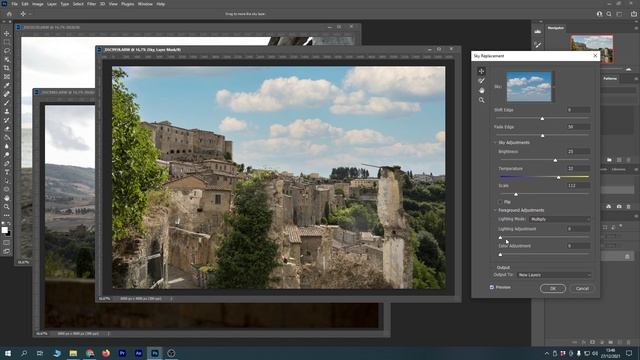640x360 pixels.
Task: Go to the Photoshop Home screen
Action: pyautogui.click(x=9, y=14)
